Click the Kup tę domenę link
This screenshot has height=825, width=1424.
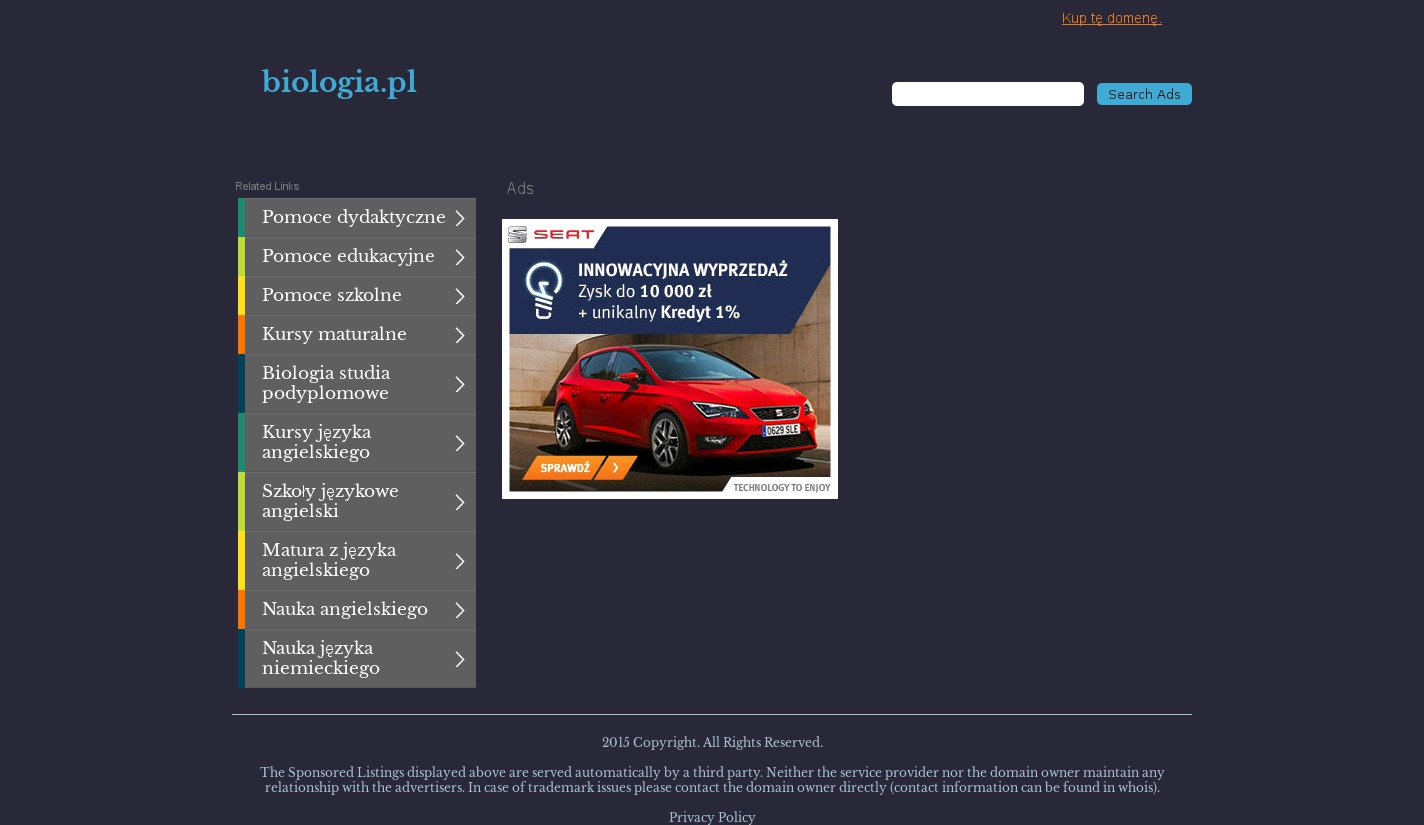click(x=1111, y=18)
